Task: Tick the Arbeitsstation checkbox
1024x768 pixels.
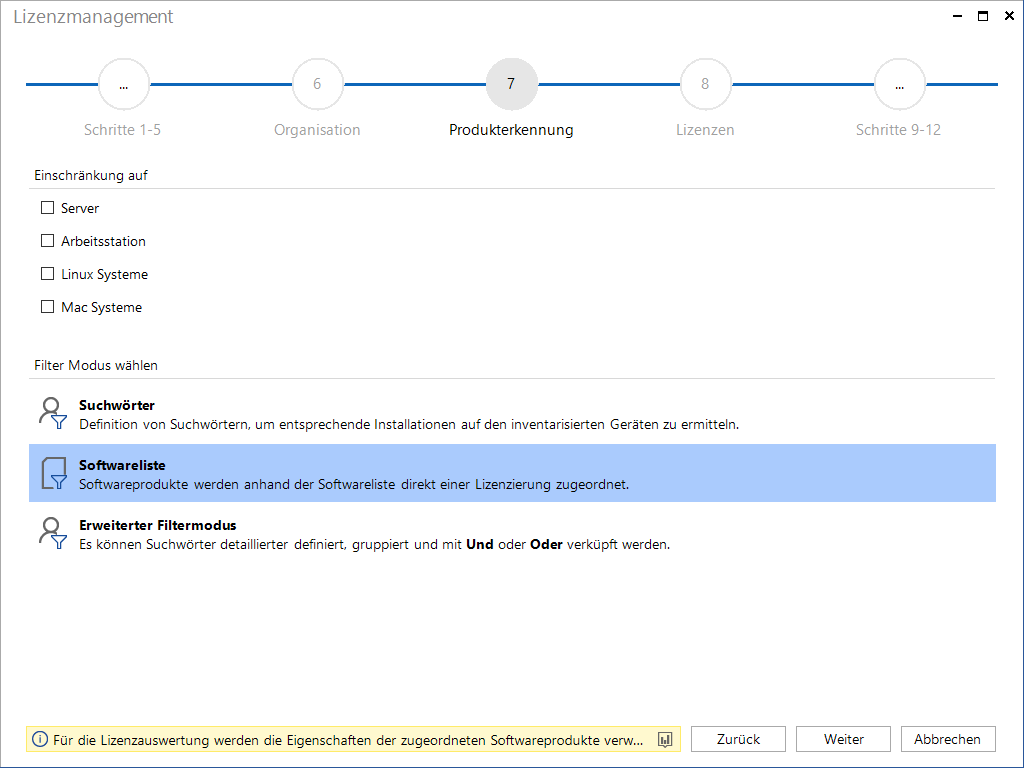Action: point(47,241)
